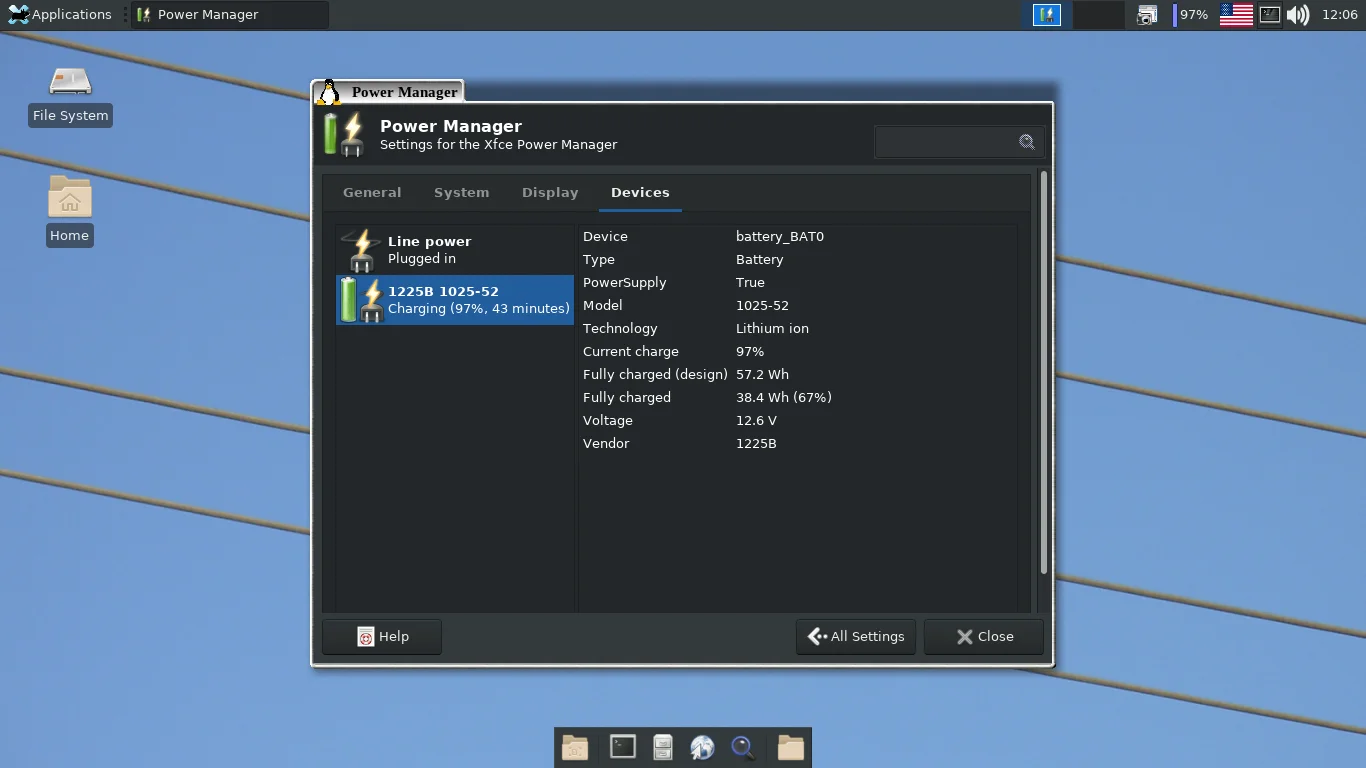Click the plain folder icon in the dock

click(791, 747)
